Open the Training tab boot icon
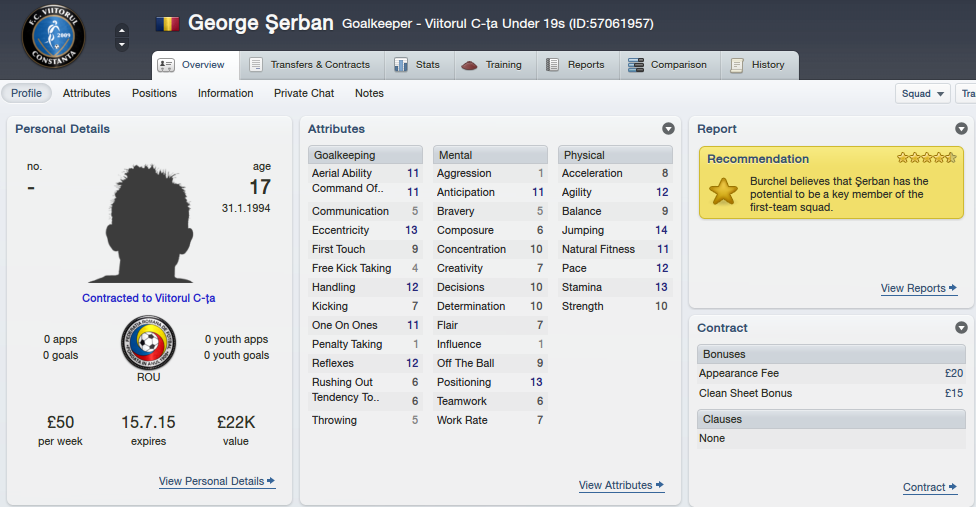Screen dimensions: 976x507 (469, 65)
